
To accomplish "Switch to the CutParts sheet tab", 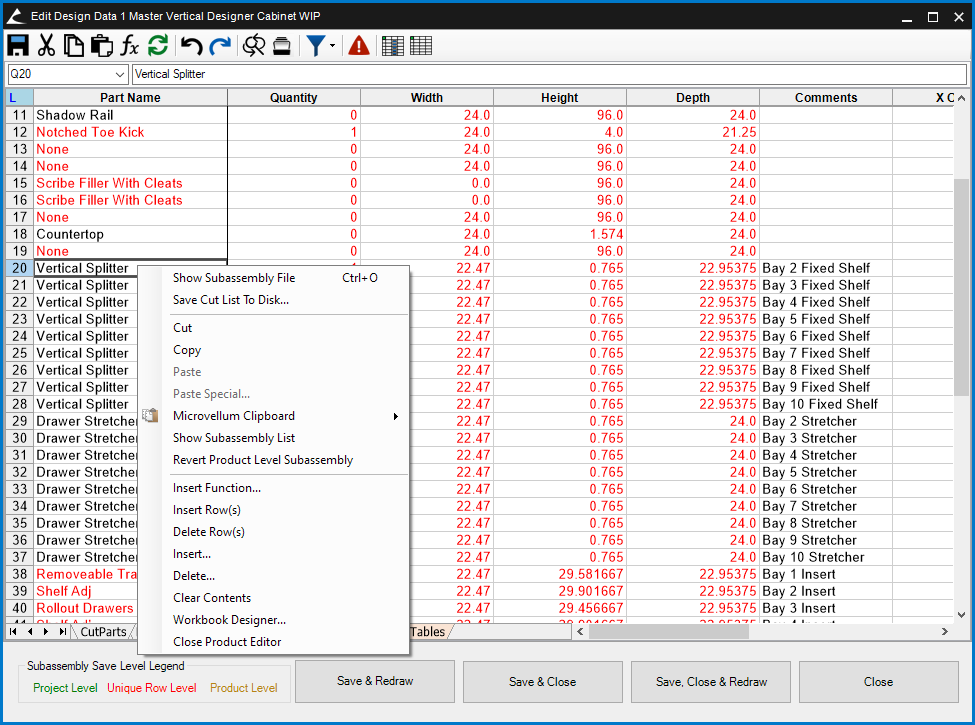I will (x=104, y=632).
